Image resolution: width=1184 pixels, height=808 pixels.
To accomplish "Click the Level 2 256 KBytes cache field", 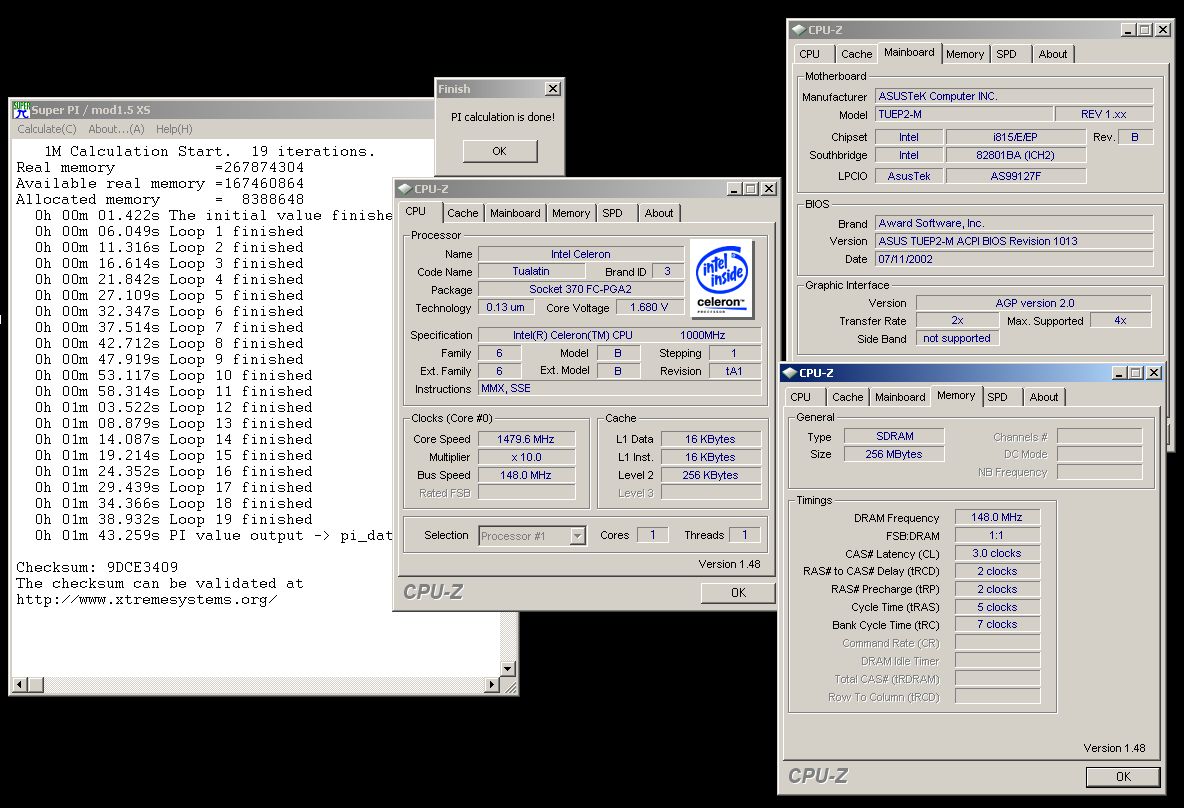I will (711, 476).
